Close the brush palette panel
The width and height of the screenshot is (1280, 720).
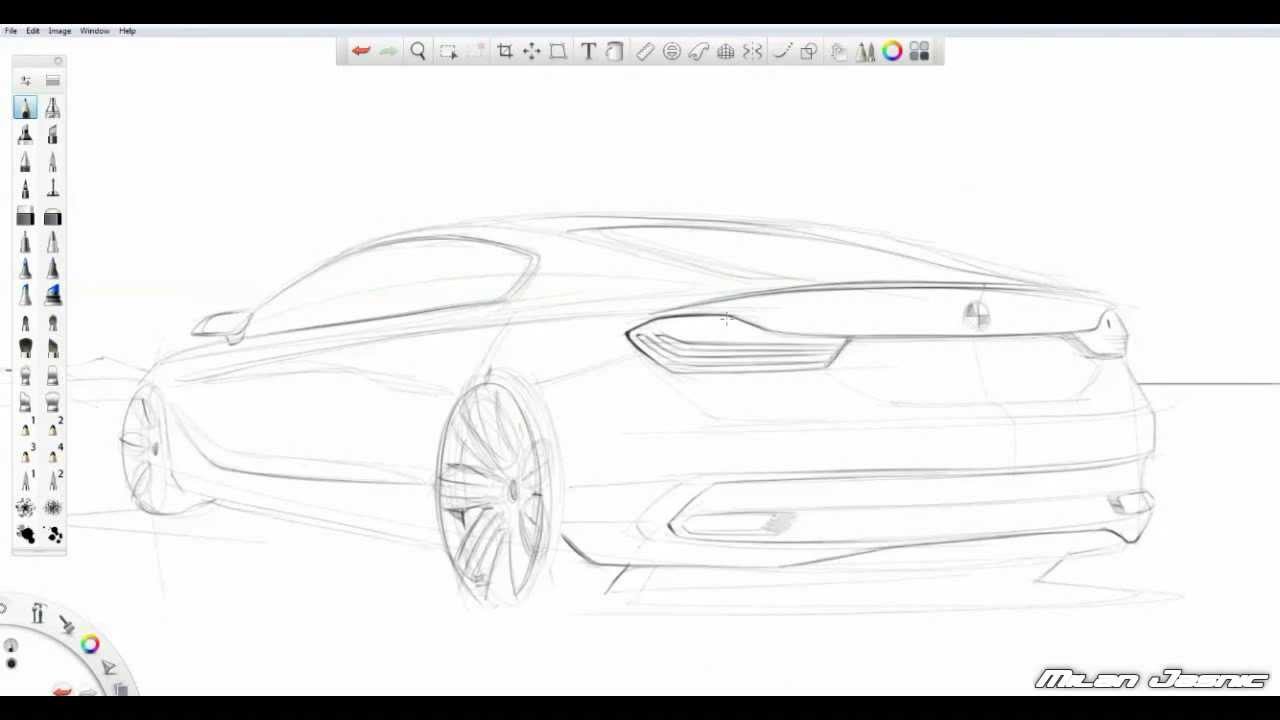(x=58, y=62)
